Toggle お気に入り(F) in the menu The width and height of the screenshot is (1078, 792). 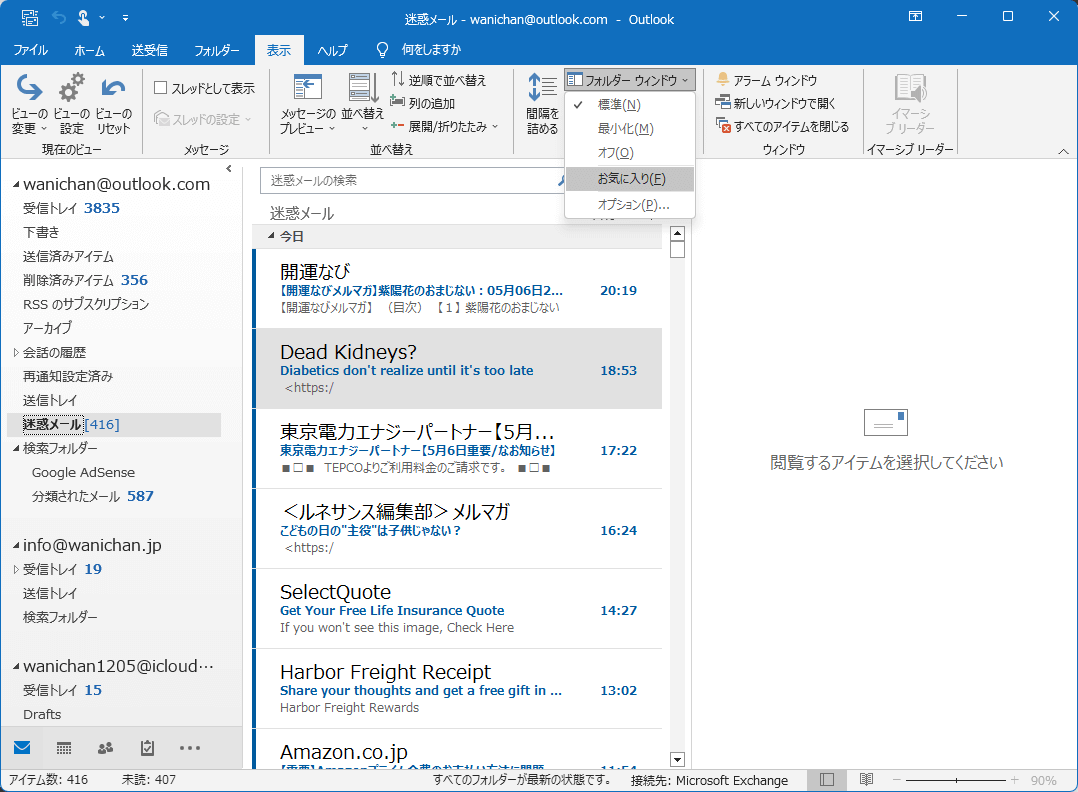tap(629, 179)
